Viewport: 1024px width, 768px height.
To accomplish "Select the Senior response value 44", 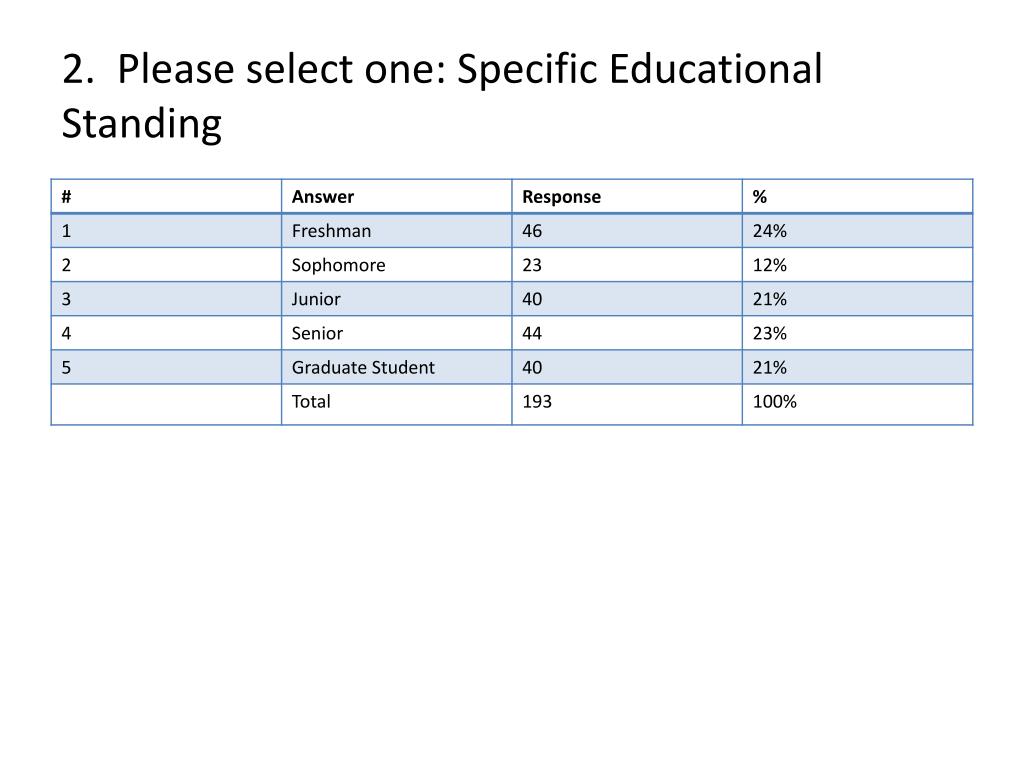I will pyautogui.click(x=627, y=333).
